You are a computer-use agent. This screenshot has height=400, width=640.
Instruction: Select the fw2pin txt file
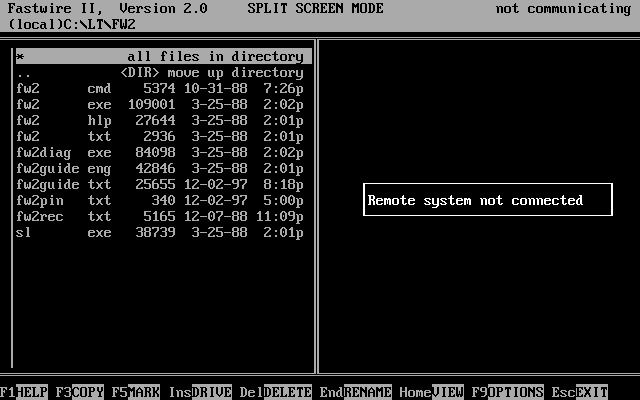coord(160,200)
